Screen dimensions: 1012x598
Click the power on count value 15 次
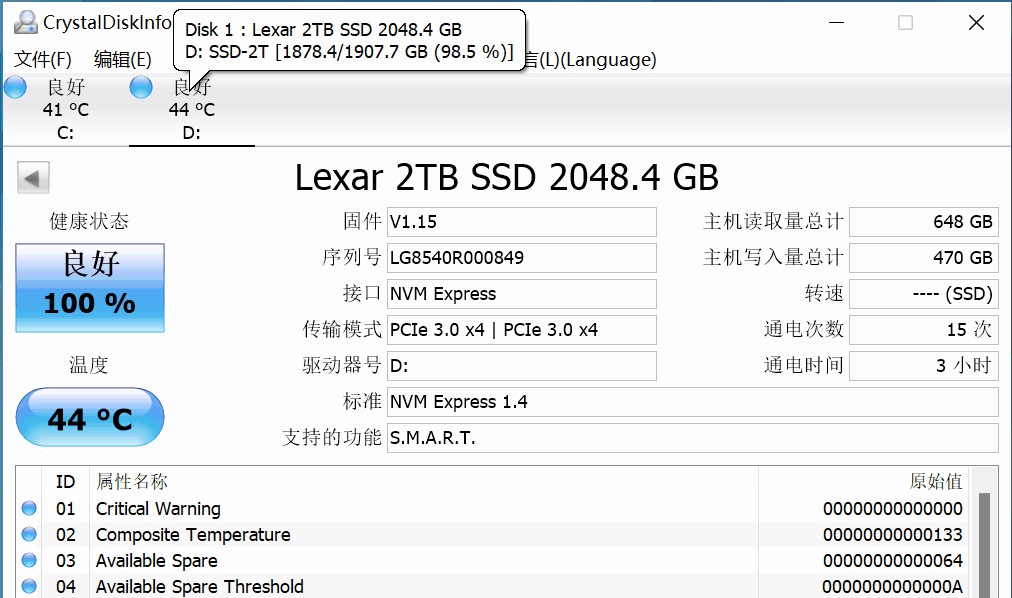click(x=924, y=330)
